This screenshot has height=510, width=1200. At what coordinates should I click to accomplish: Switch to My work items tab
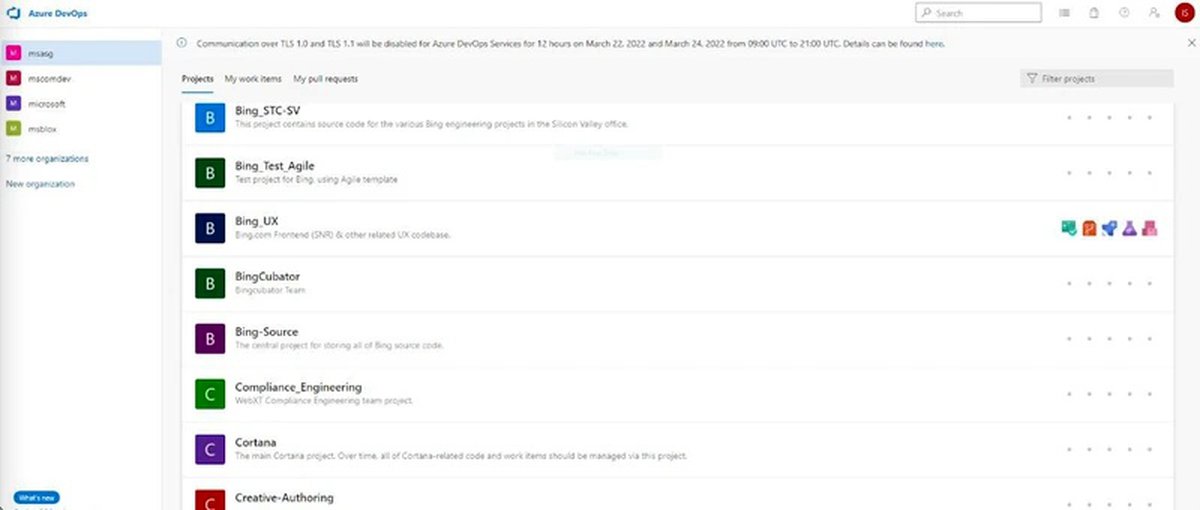(253, 79)
